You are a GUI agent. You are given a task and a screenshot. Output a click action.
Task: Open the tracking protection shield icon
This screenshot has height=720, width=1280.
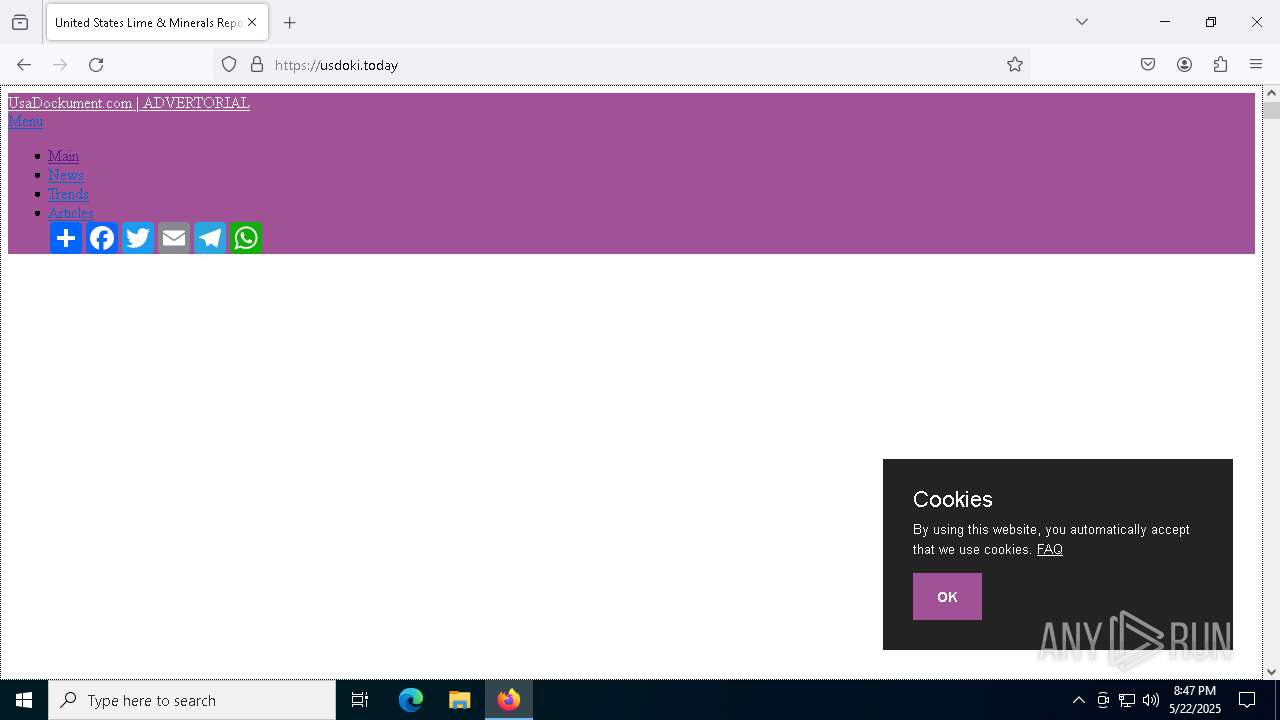coord(229,65)
